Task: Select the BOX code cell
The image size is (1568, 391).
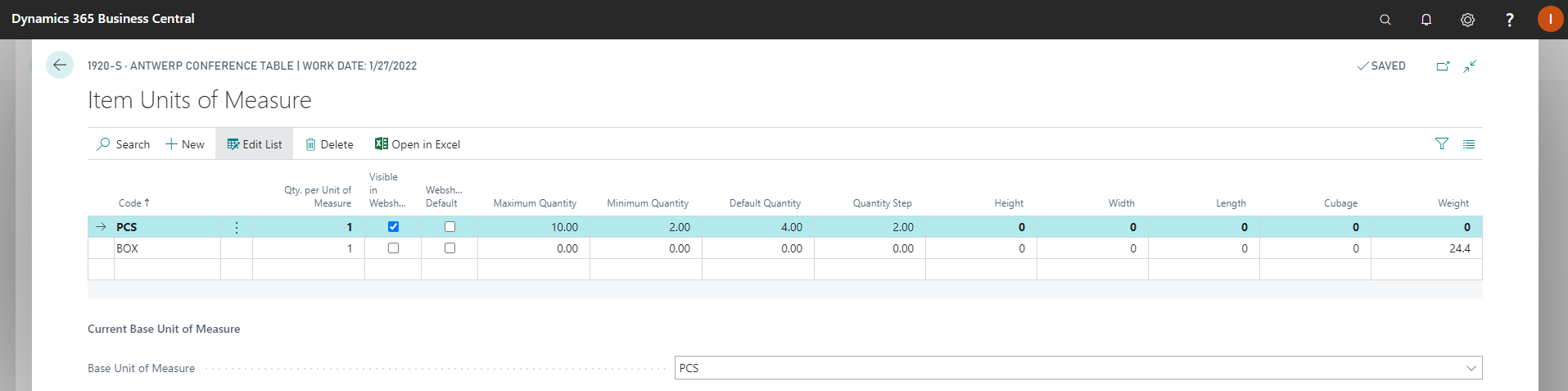Action: pos(167,248)
